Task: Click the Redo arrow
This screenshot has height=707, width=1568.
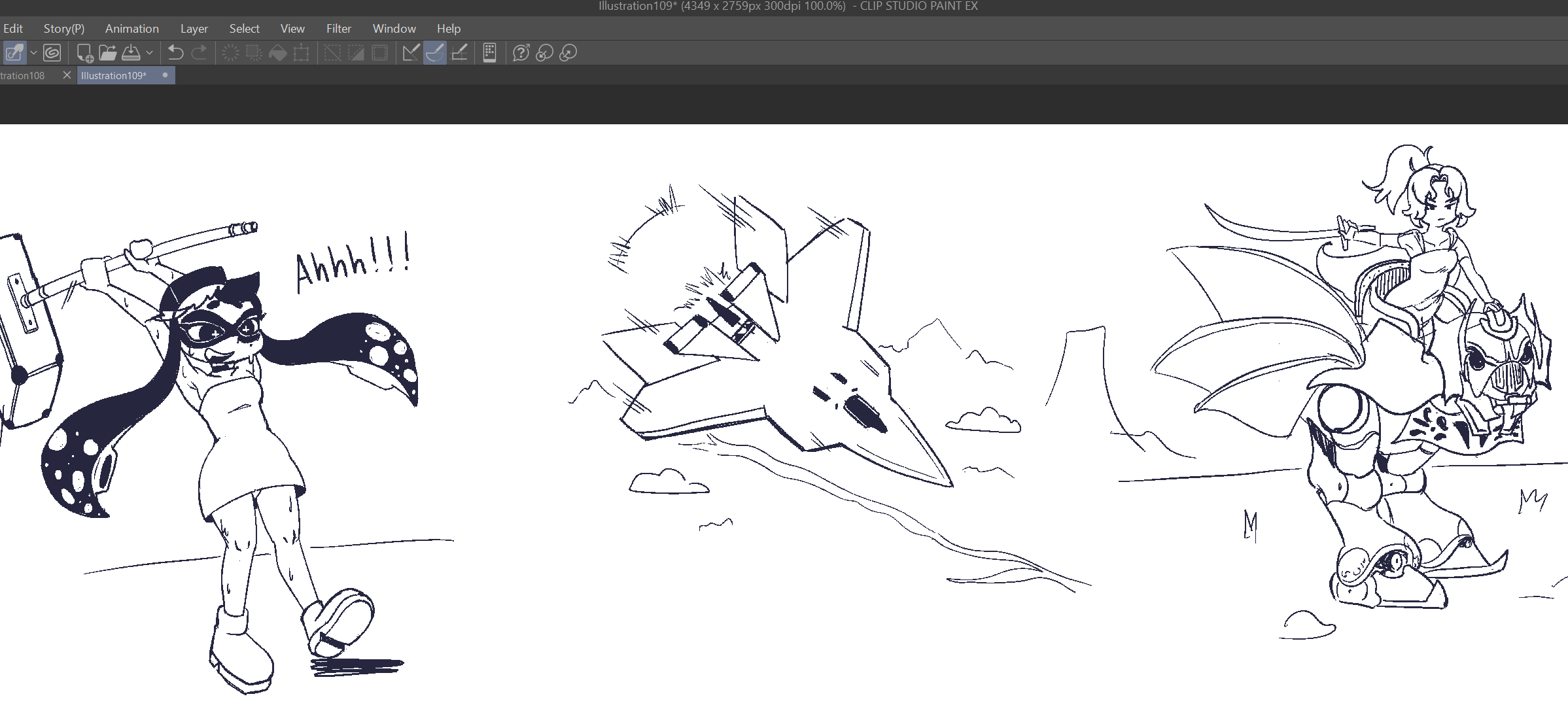Action: point(200,53)
